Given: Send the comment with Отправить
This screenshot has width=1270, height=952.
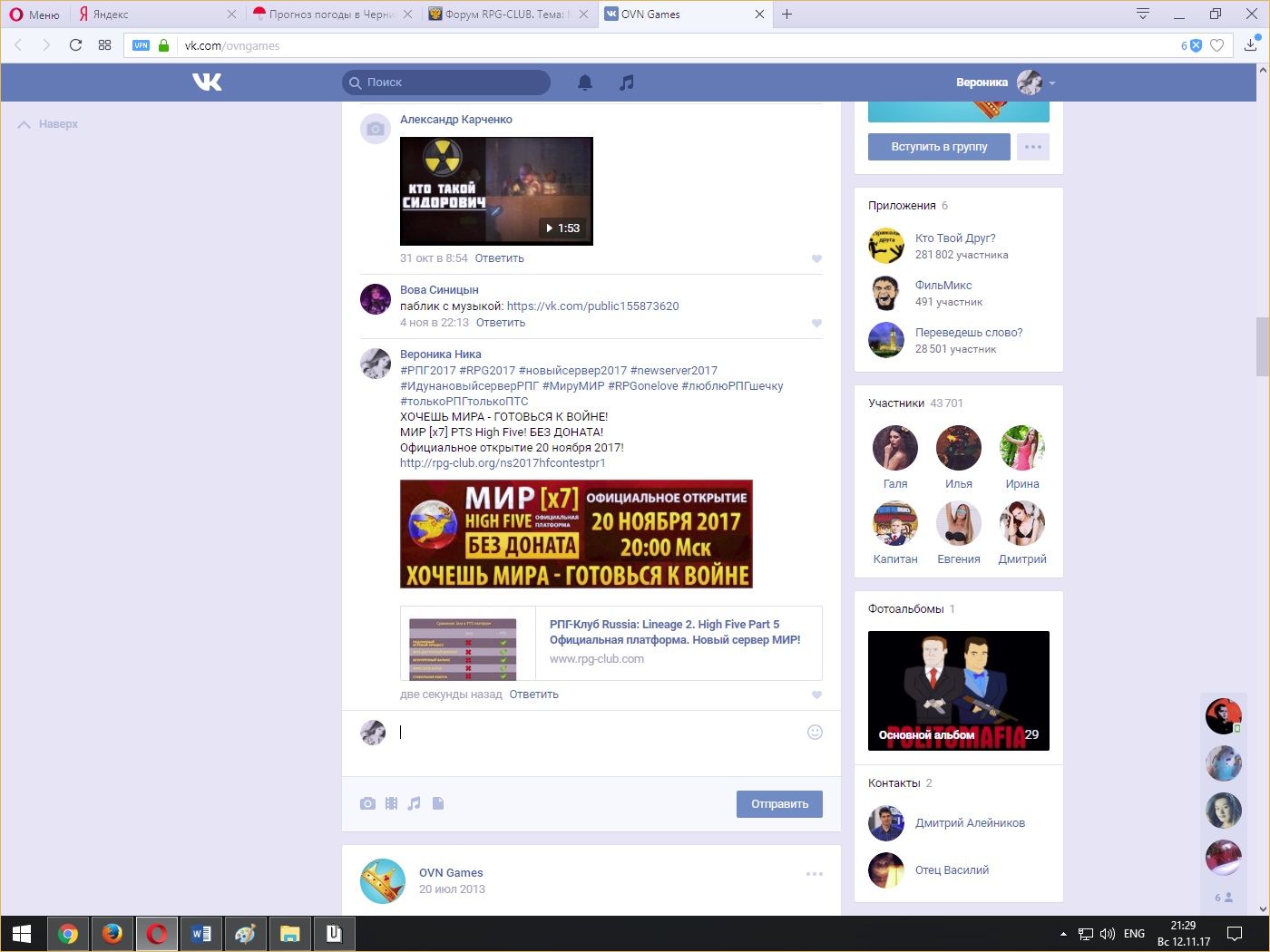Looking at the screenshot, I should pyautogui.click(x=779, y=804).
